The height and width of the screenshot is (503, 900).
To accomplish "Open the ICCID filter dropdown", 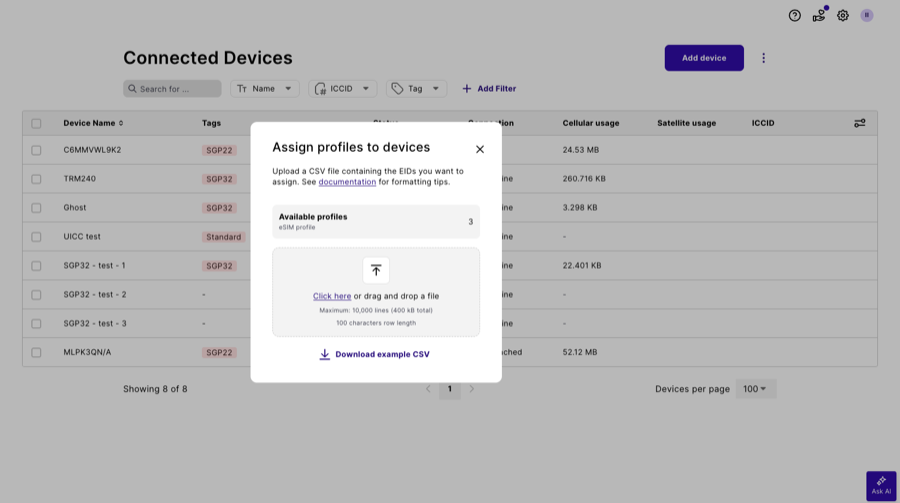I will pyautogui.click(x=343, y=88).
